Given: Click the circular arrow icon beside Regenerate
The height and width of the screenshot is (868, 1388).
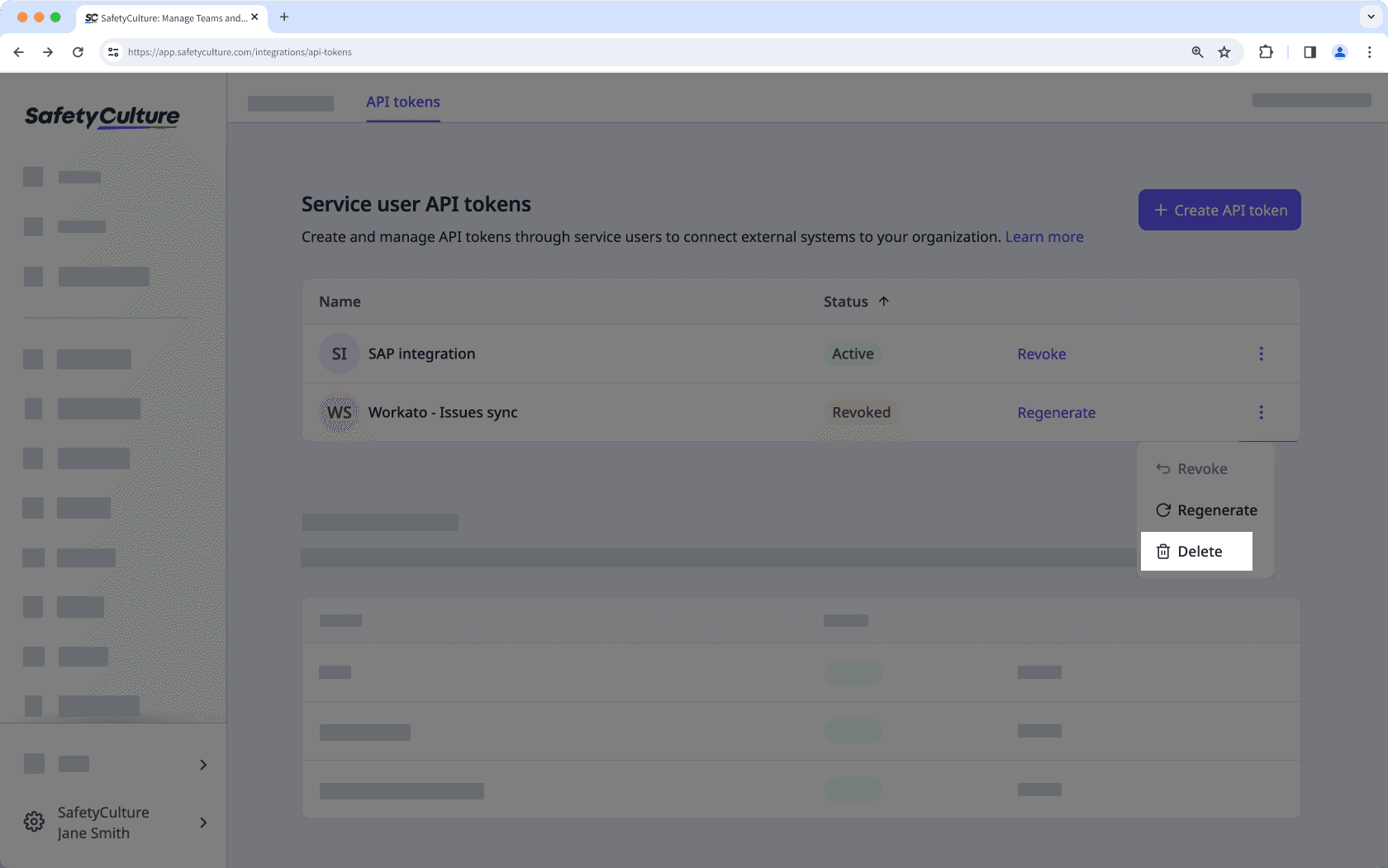Looking at the screenshot, I should coord(1163,510).
